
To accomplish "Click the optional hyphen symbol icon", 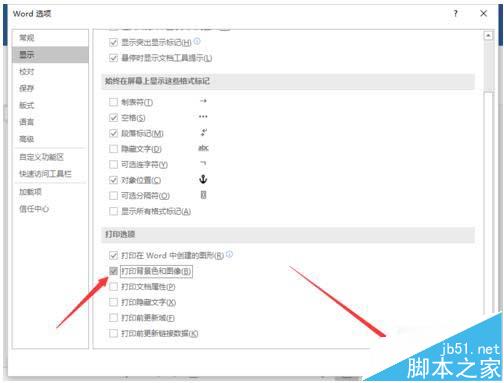I will tap(203, 163).
